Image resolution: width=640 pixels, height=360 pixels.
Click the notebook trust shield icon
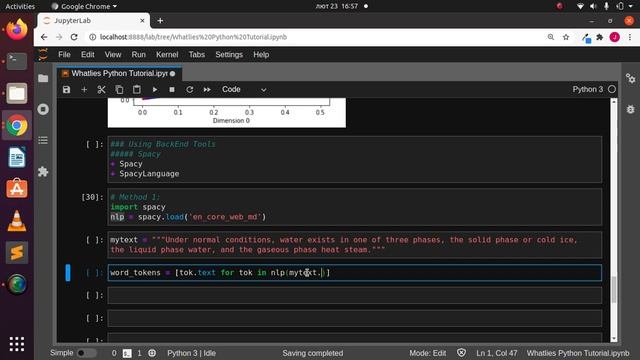click(x=461, y=353)
